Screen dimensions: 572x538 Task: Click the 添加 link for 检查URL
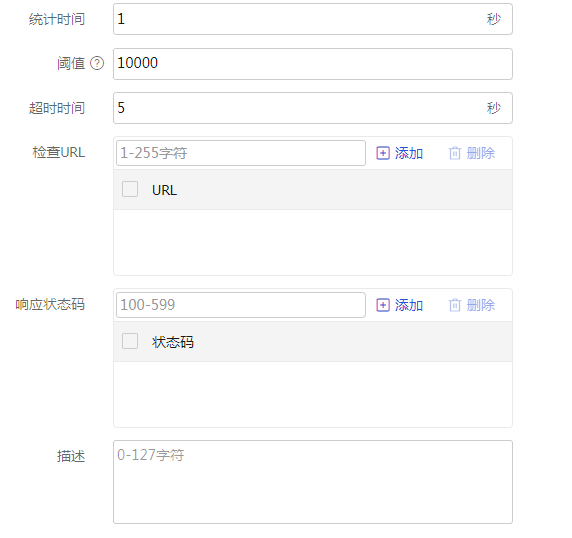[409, 153]
